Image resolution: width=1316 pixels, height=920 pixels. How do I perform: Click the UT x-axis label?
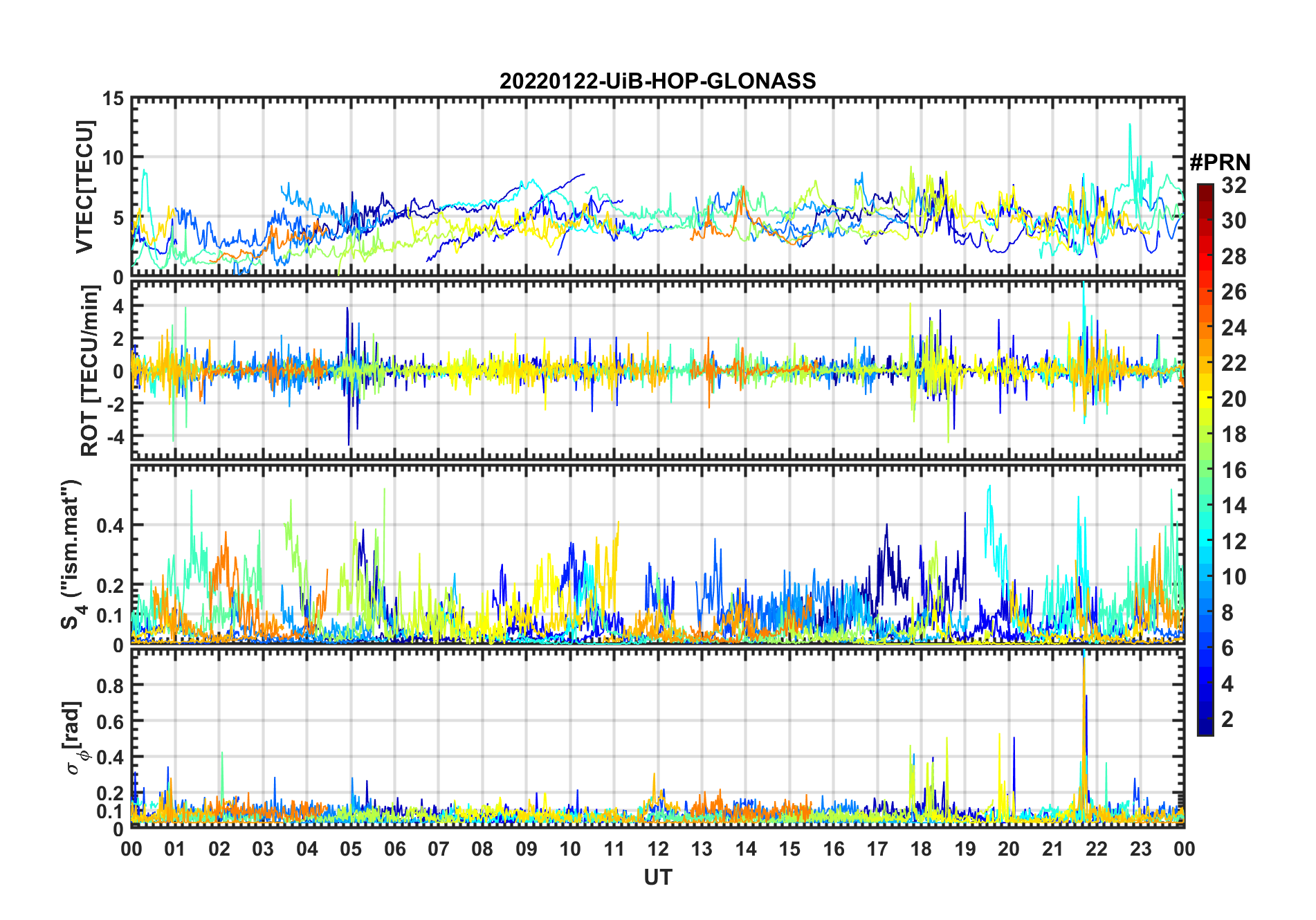(x=657, y=877)
